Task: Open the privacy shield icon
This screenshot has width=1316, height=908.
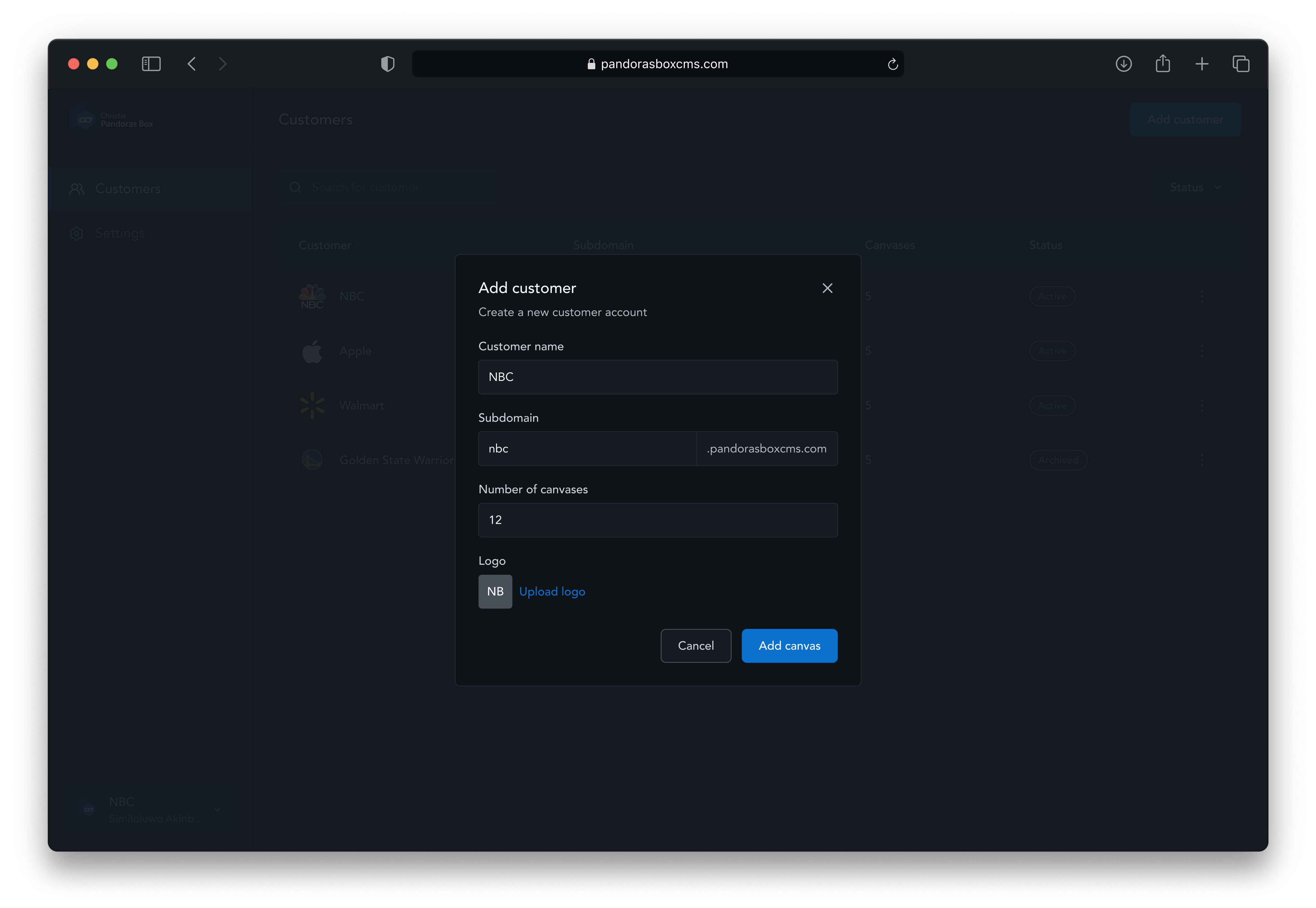Action: point(388,64)
